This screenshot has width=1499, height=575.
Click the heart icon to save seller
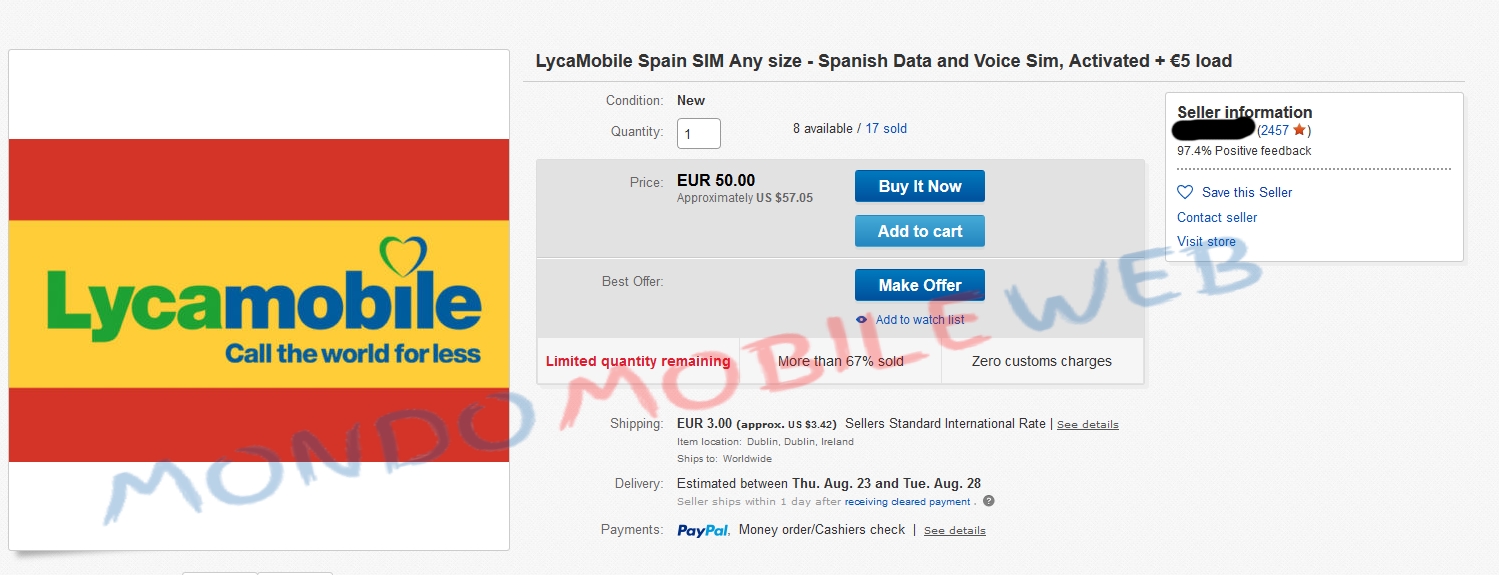pyautogui.click(x=1185, y=192)
